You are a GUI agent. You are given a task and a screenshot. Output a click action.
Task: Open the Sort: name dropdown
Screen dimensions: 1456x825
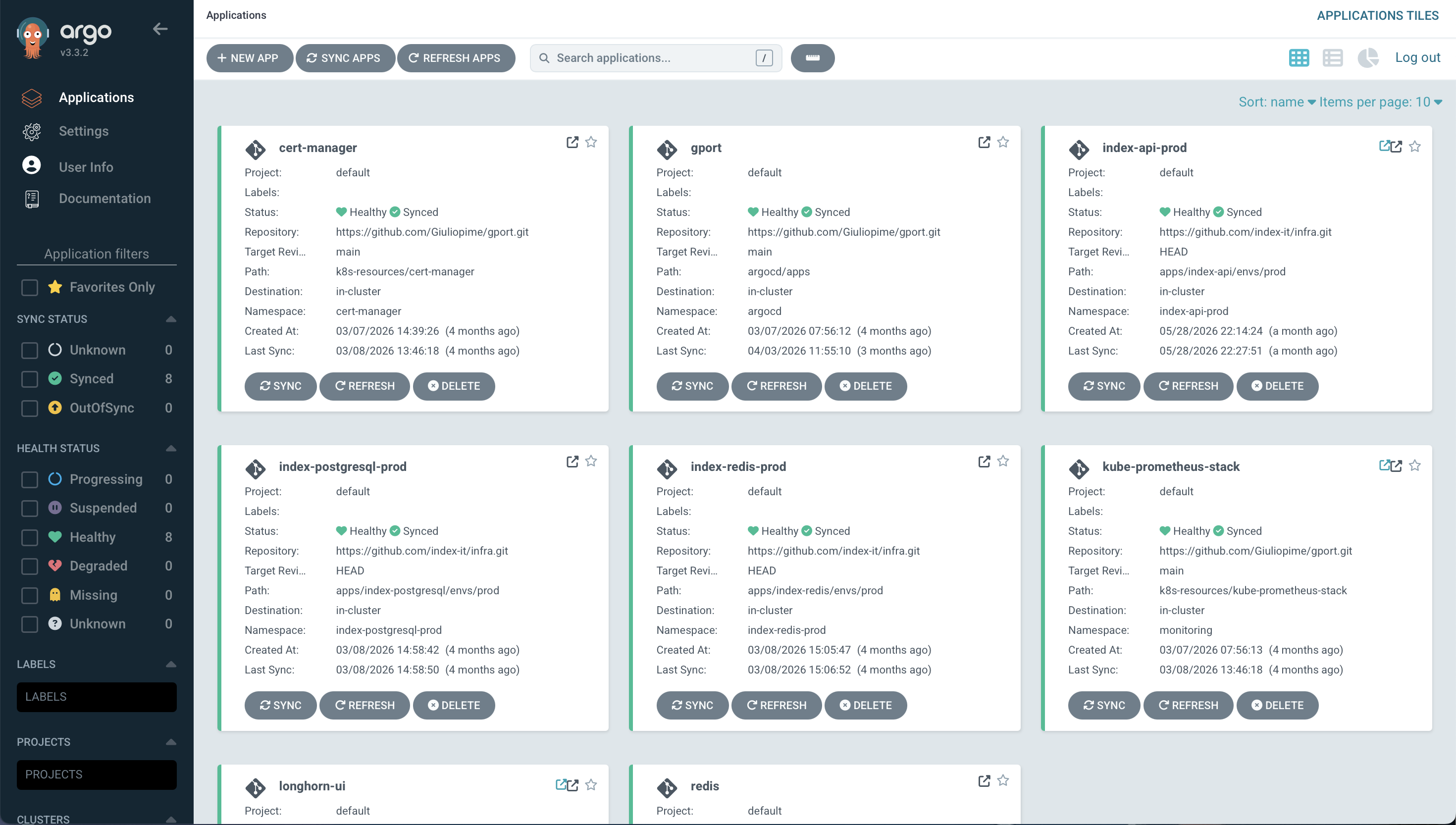(1276, 102)
